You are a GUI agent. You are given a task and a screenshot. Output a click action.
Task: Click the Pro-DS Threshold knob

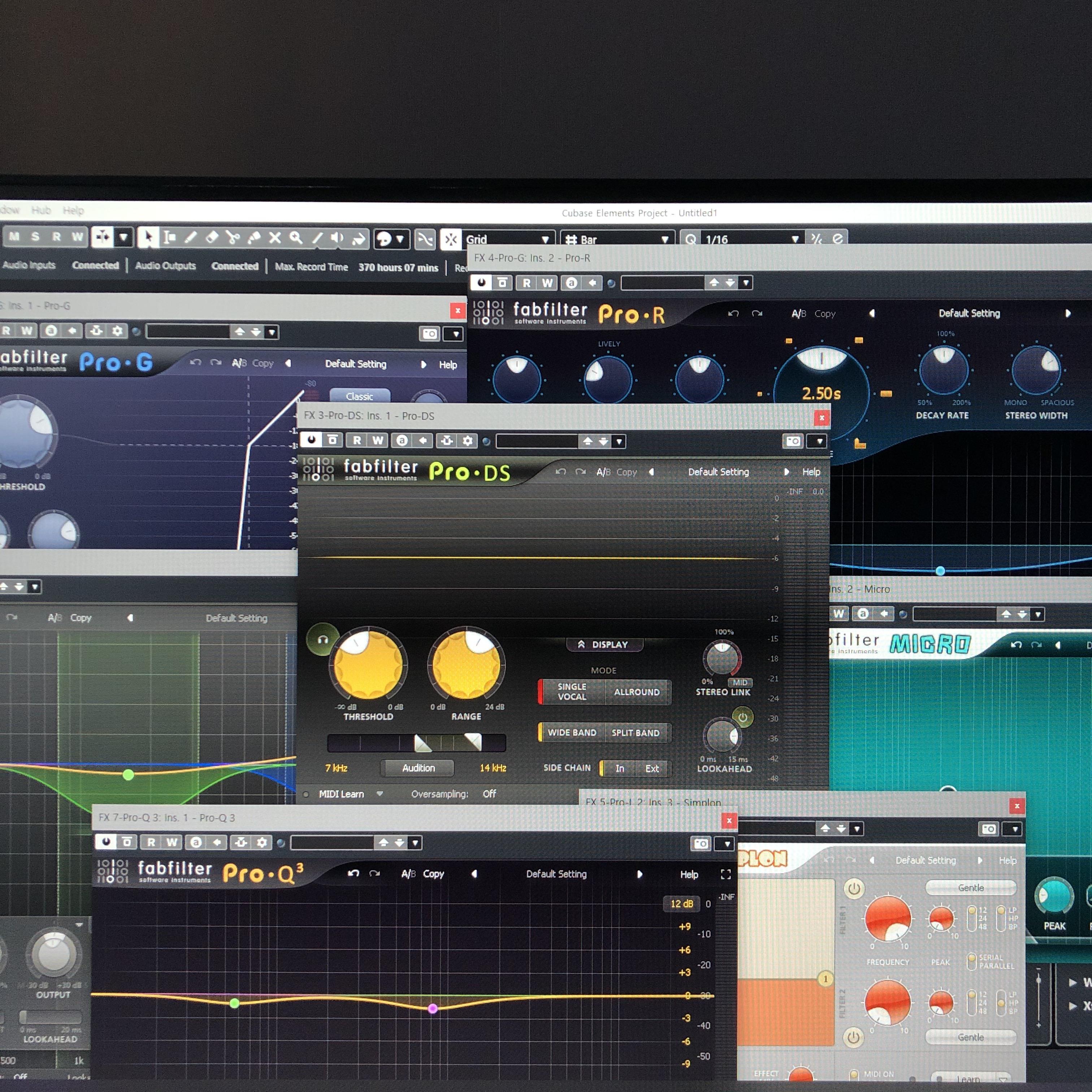368,665
